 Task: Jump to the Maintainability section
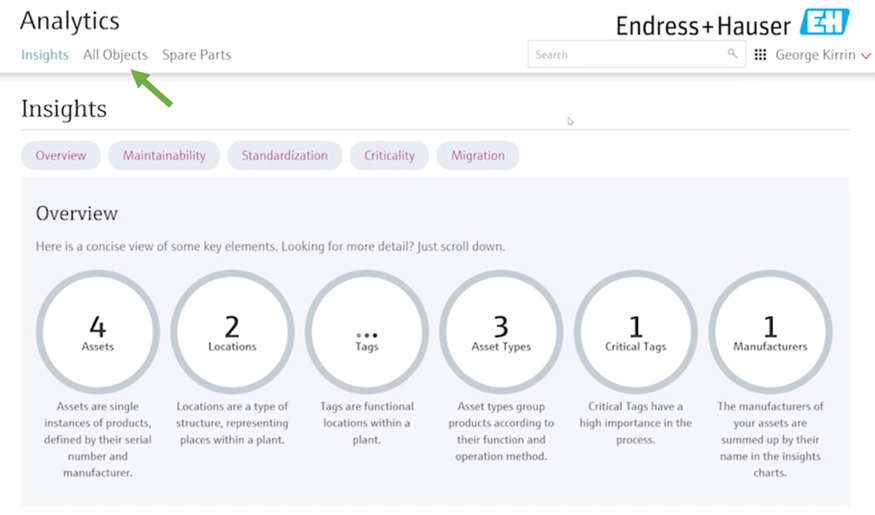164,156
